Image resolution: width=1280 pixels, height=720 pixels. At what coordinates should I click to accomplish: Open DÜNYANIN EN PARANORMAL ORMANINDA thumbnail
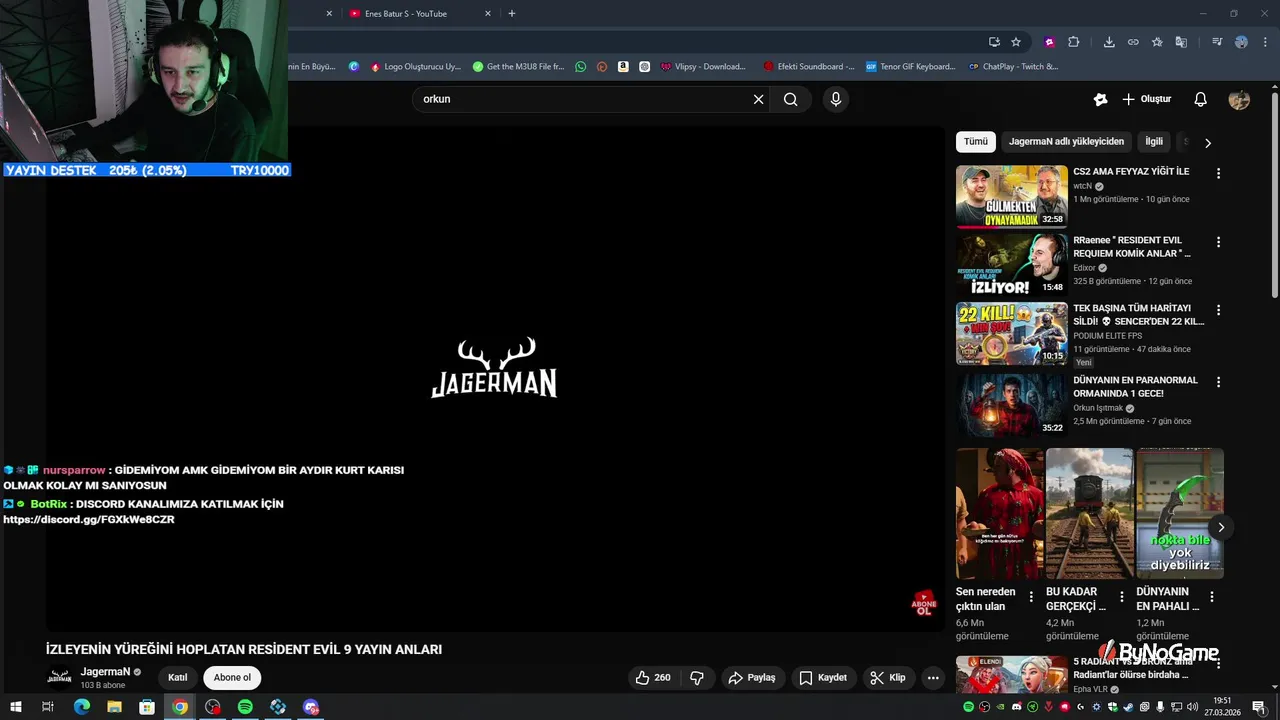[1011, 405]
